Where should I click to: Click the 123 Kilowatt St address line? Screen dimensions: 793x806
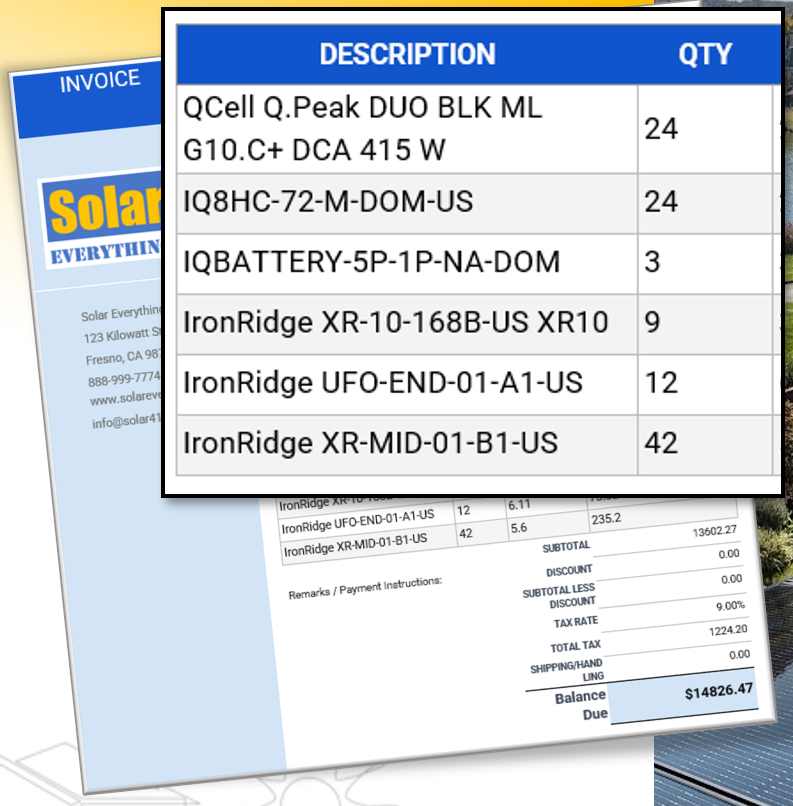123,335
